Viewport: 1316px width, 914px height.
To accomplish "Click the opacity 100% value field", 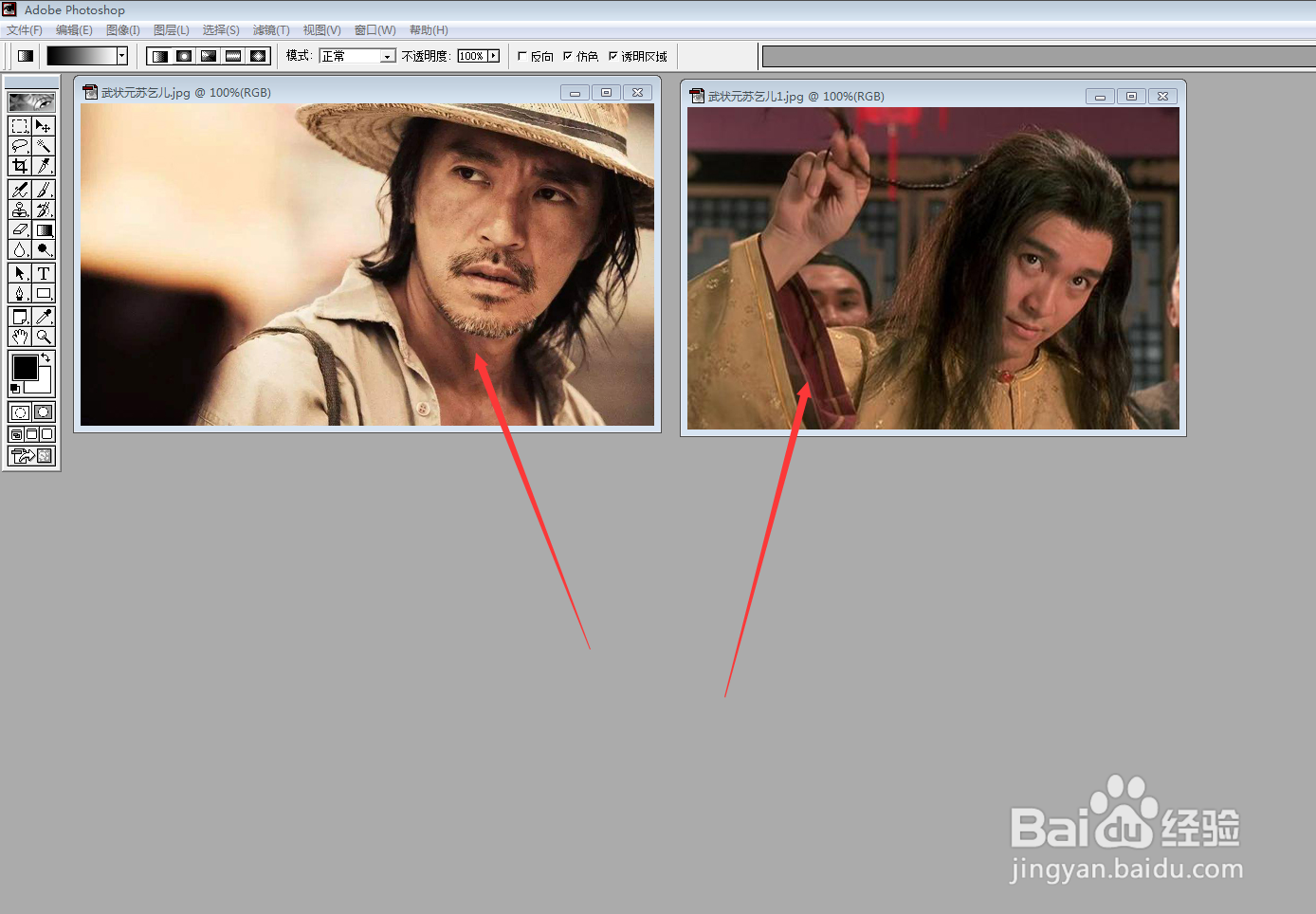I will pyautogui.click(x=472, y=56).
